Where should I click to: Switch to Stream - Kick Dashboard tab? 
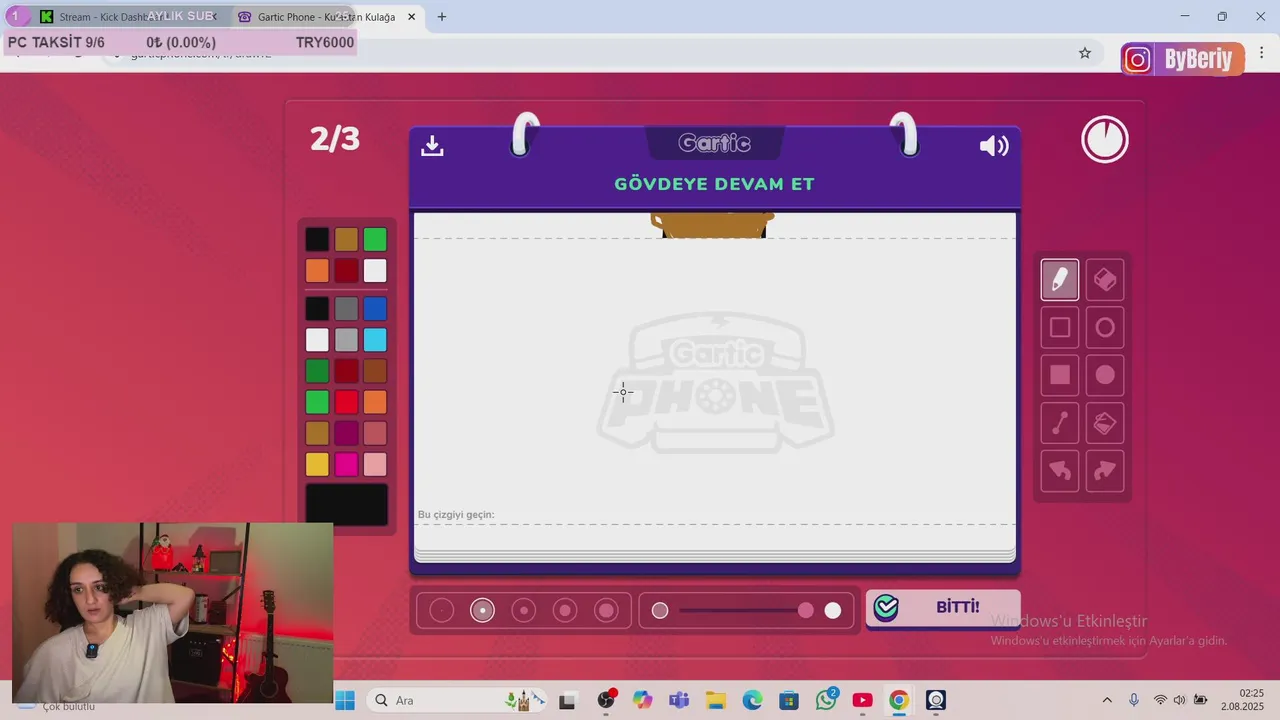(128, 17)
